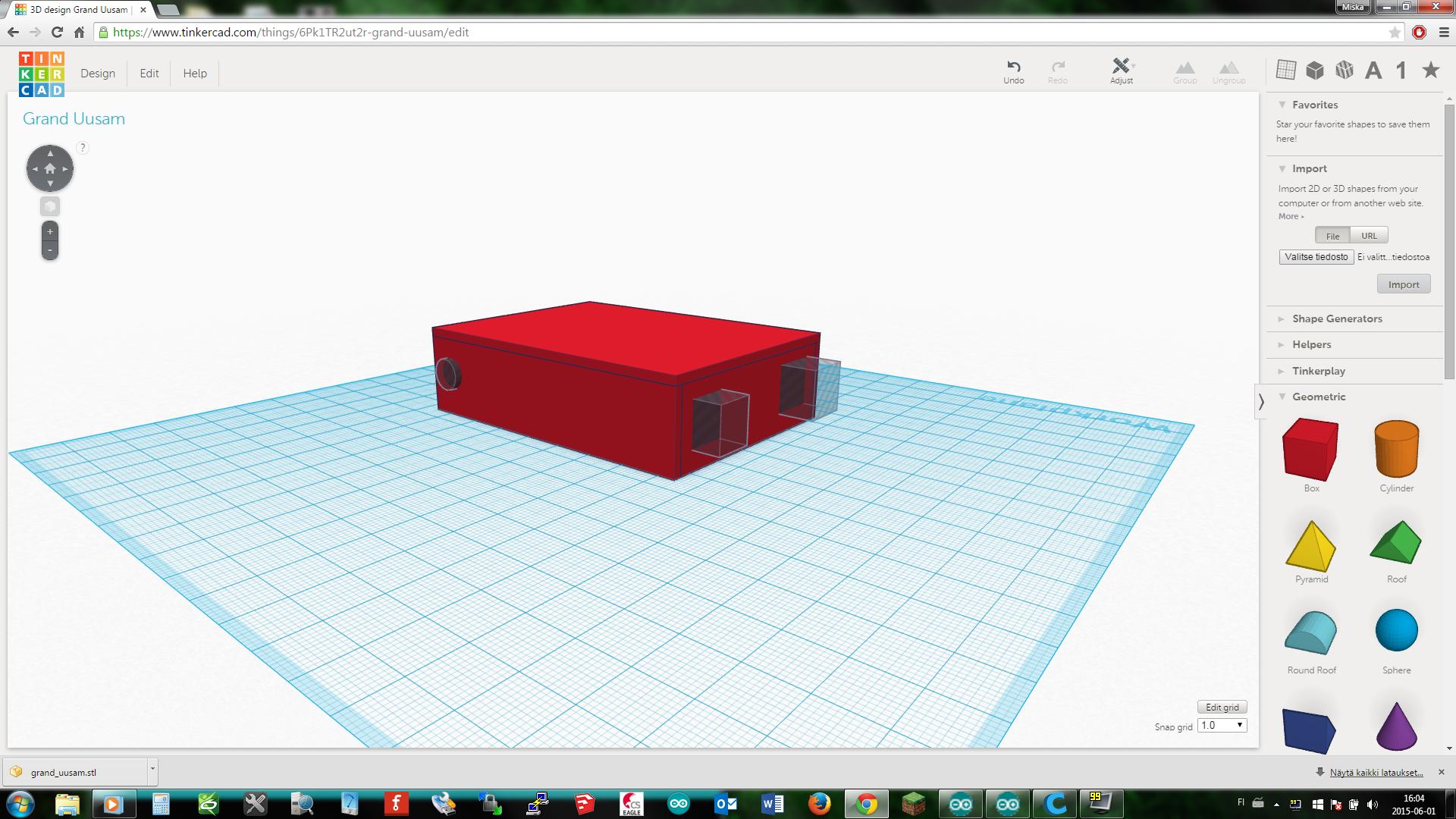The height and width of the screenshot is (819, 1456).
Task: Click the Edit grid button
Action: pos(1222,707)
